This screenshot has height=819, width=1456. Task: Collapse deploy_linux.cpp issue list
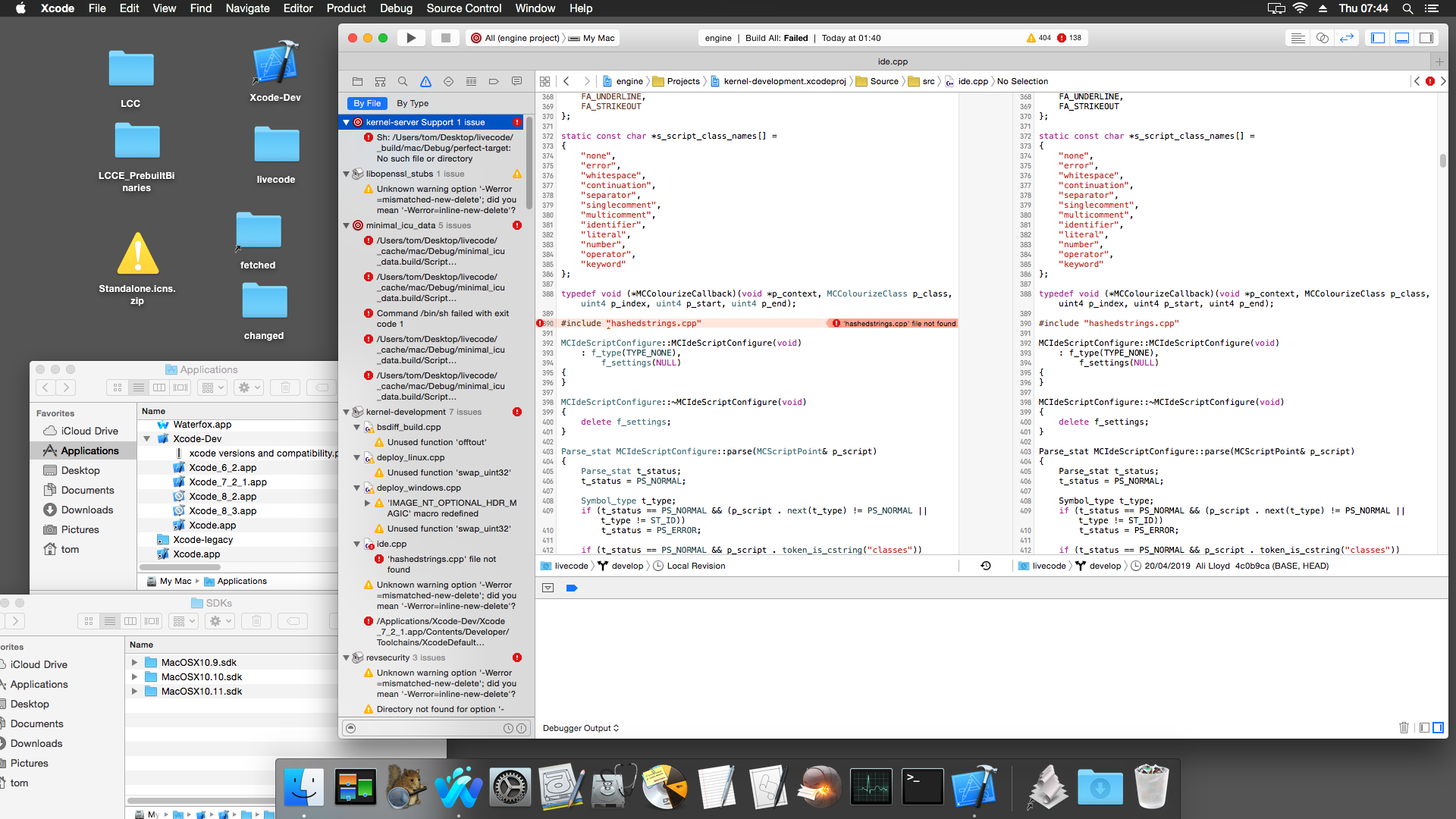tap(357, 457)
